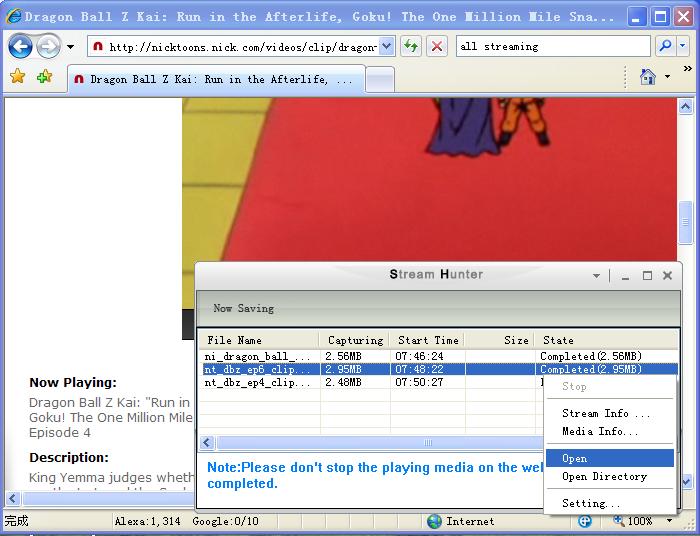This screenshot has height=536, width=700.
Task: Select the Dragon Ball Z Kai tab
Action: [216, 80]
